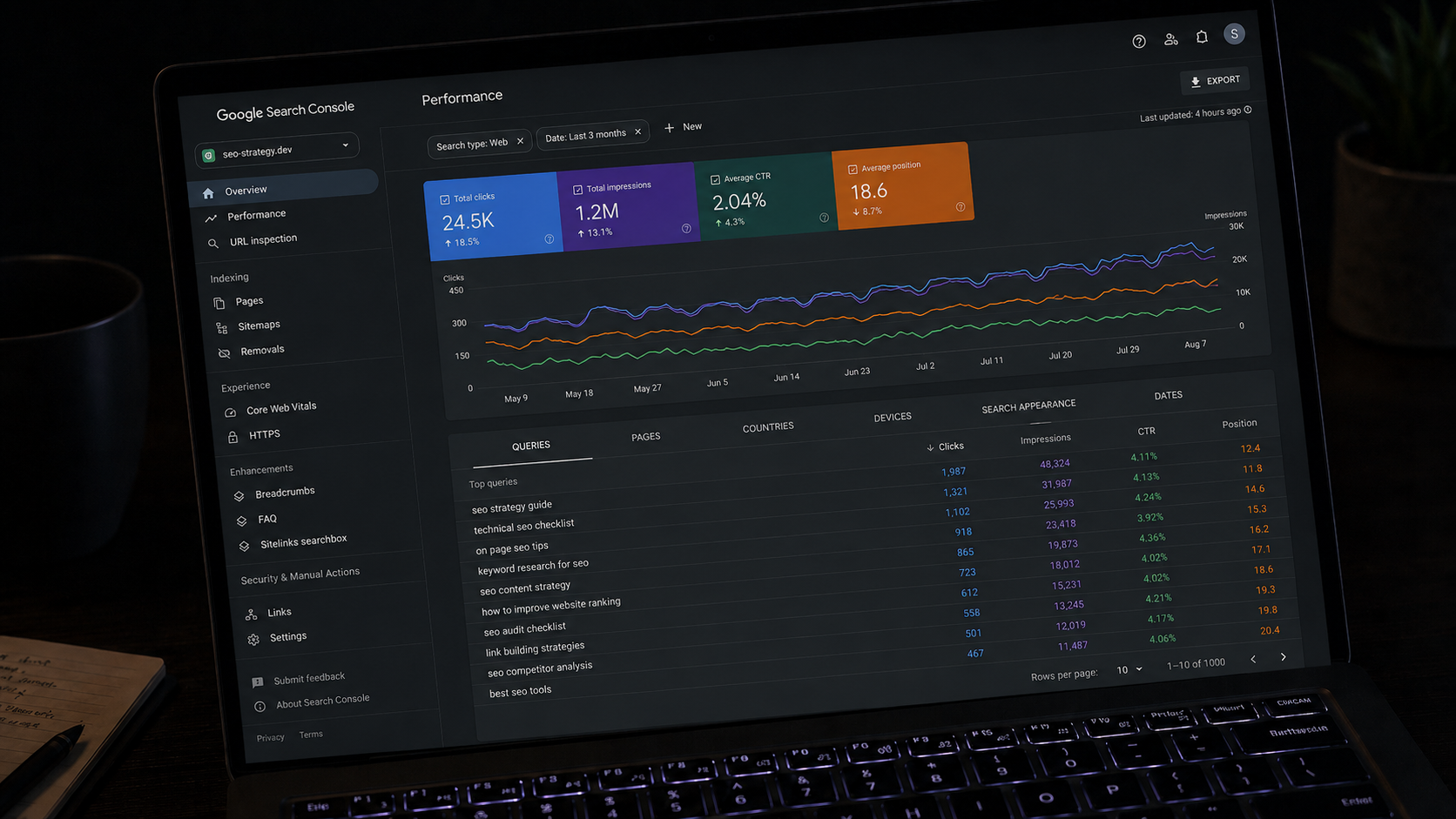Screen dimensions: 1456x819
Task: Add a New filter
Action: click(684, 127)
